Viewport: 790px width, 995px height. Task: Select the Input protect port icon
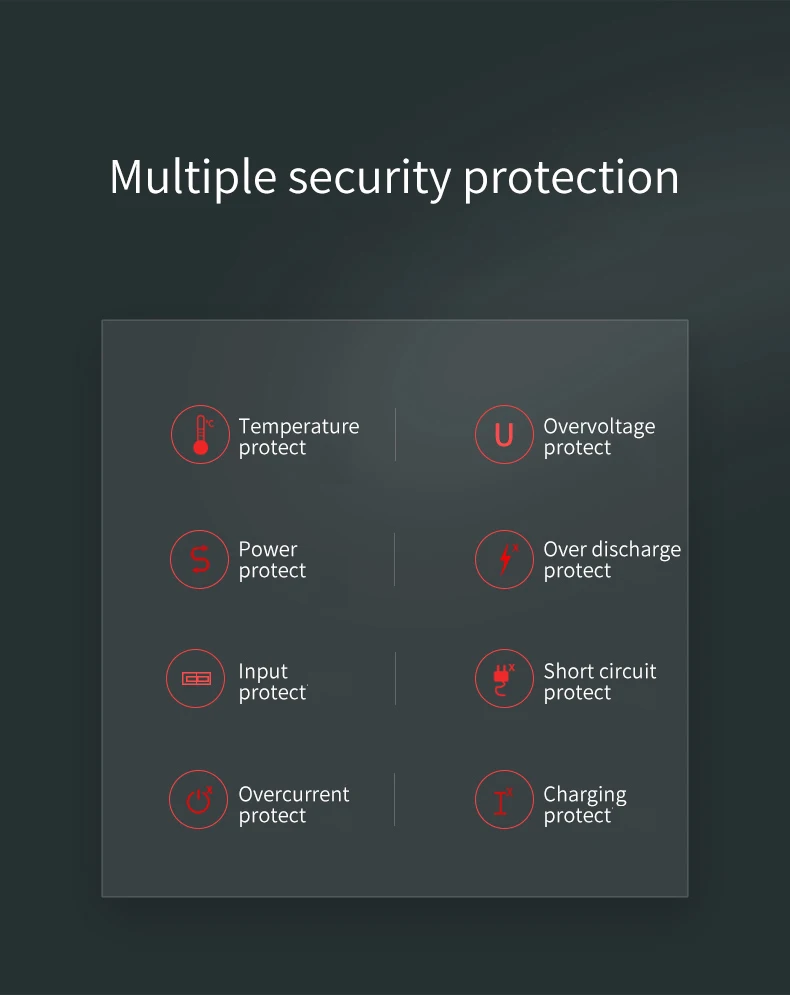pyautogui.click(x=196, y=679)
